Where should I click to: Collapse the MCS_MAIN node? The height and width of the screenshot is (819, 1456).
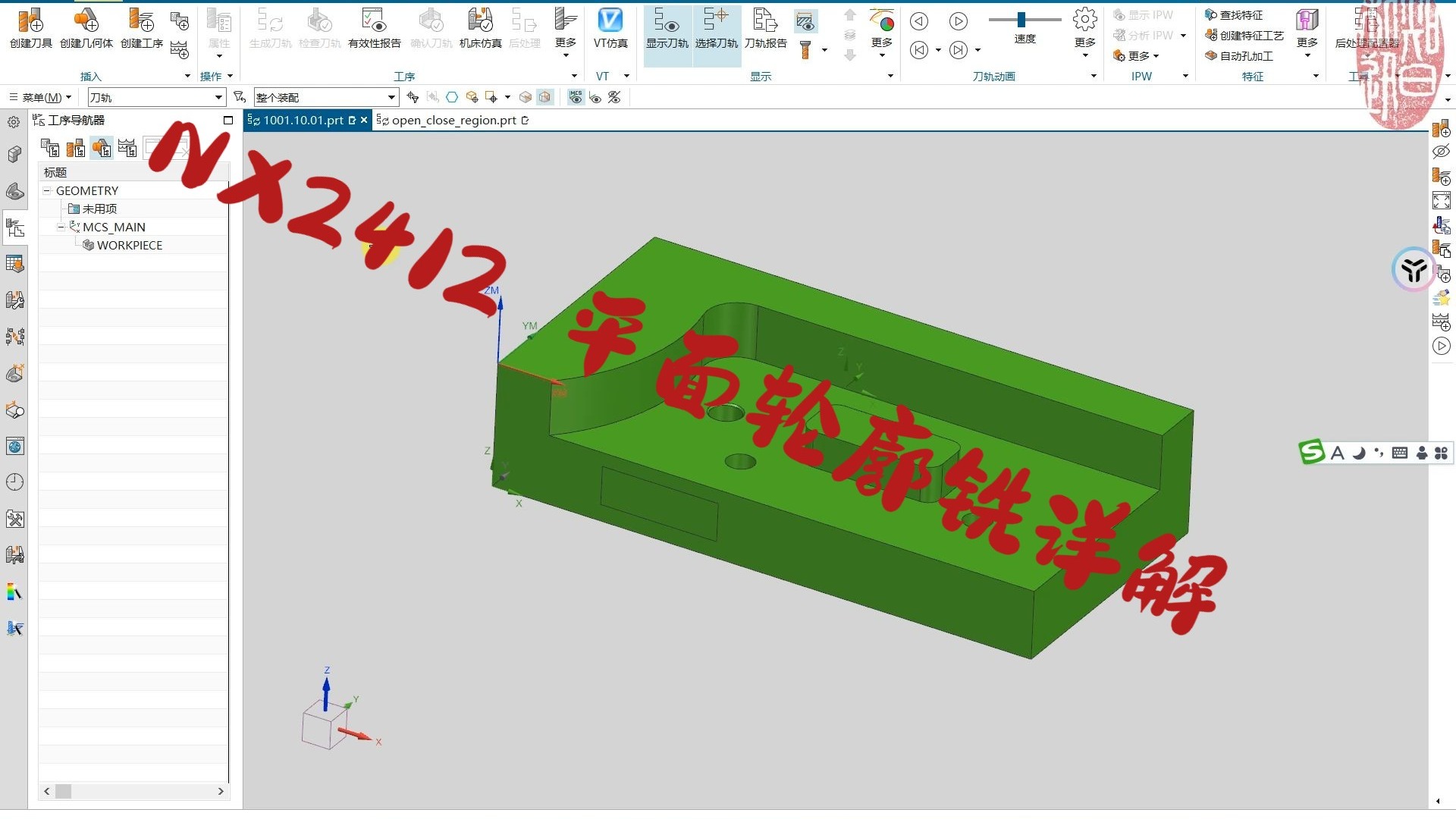pyautogui.click(x=61, y=227)
